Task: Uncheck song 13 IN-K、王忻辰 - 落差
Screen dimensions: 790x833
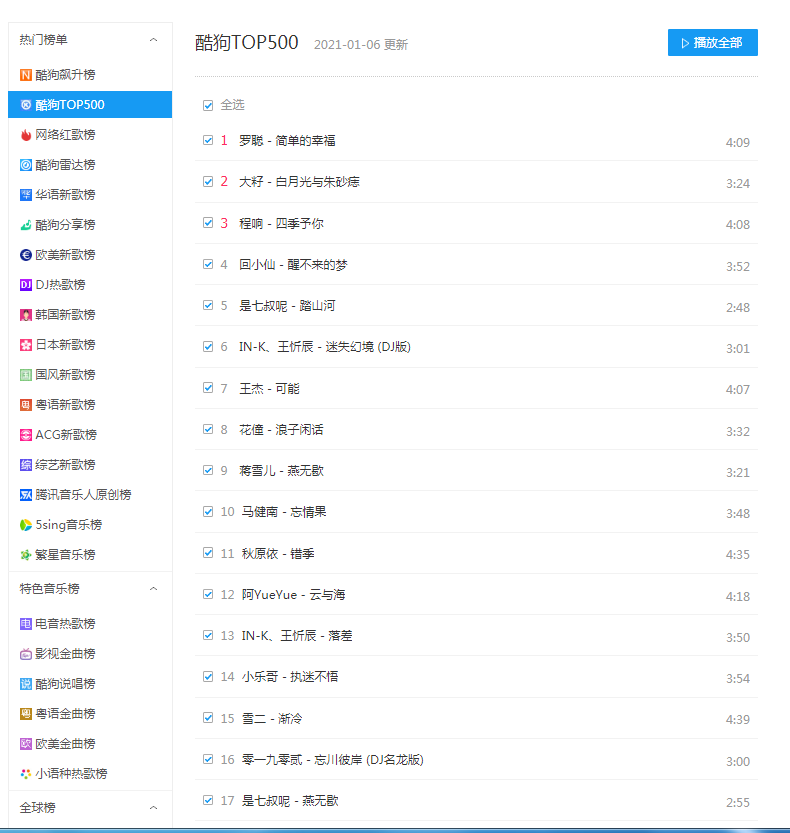Action: (x=208, y=635)
